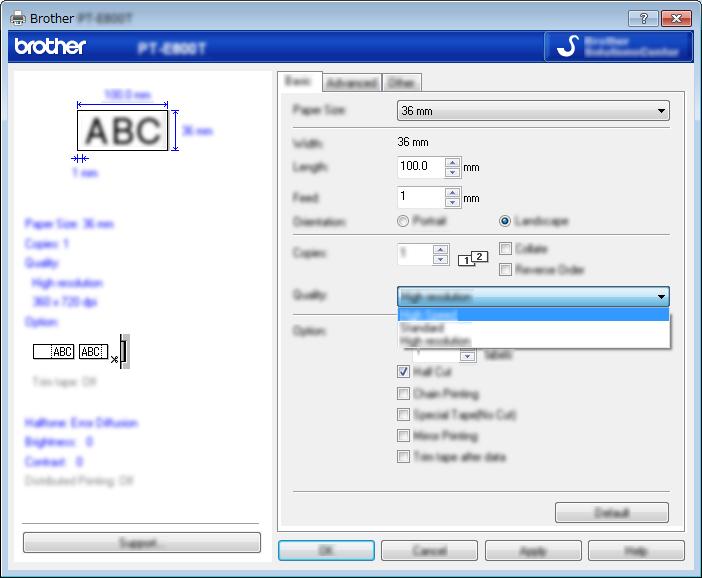
Task: Click the Feed input field showing 1
Action: [421, 198]
